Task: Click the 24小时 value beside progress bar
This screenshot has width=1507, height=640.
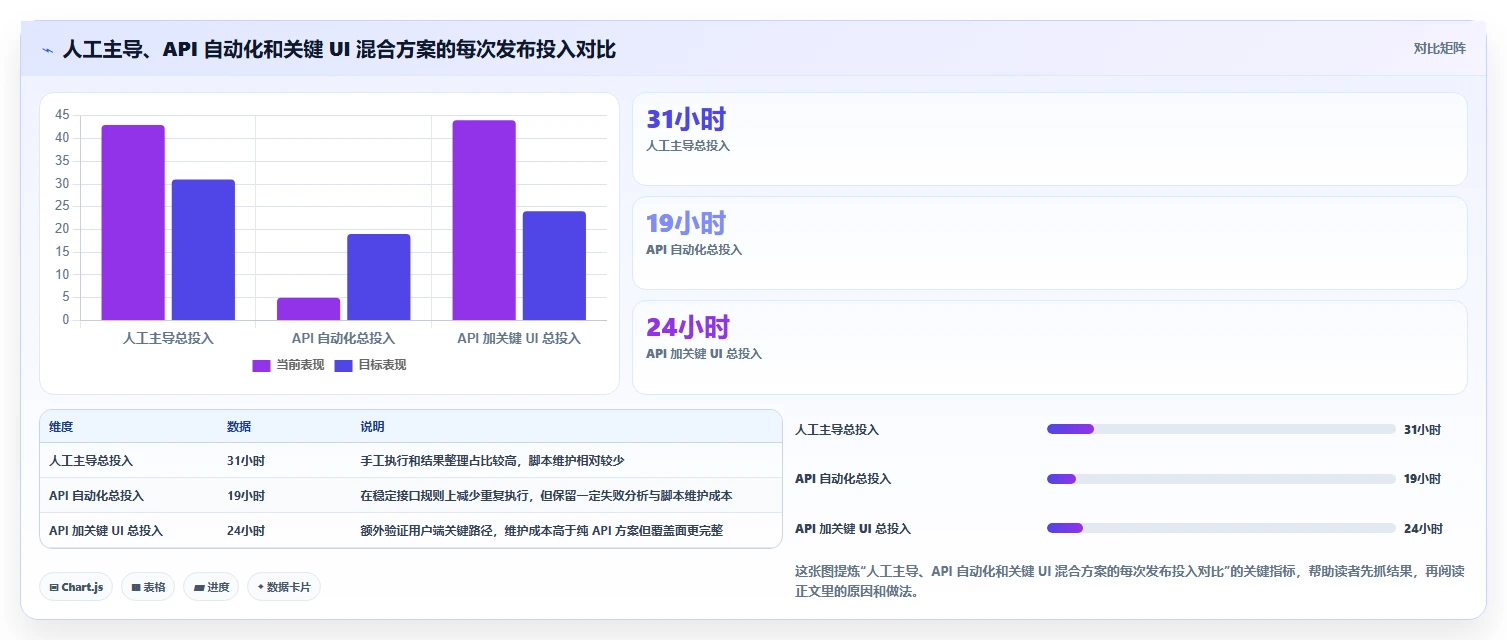Action: [x=1423, y=529]
